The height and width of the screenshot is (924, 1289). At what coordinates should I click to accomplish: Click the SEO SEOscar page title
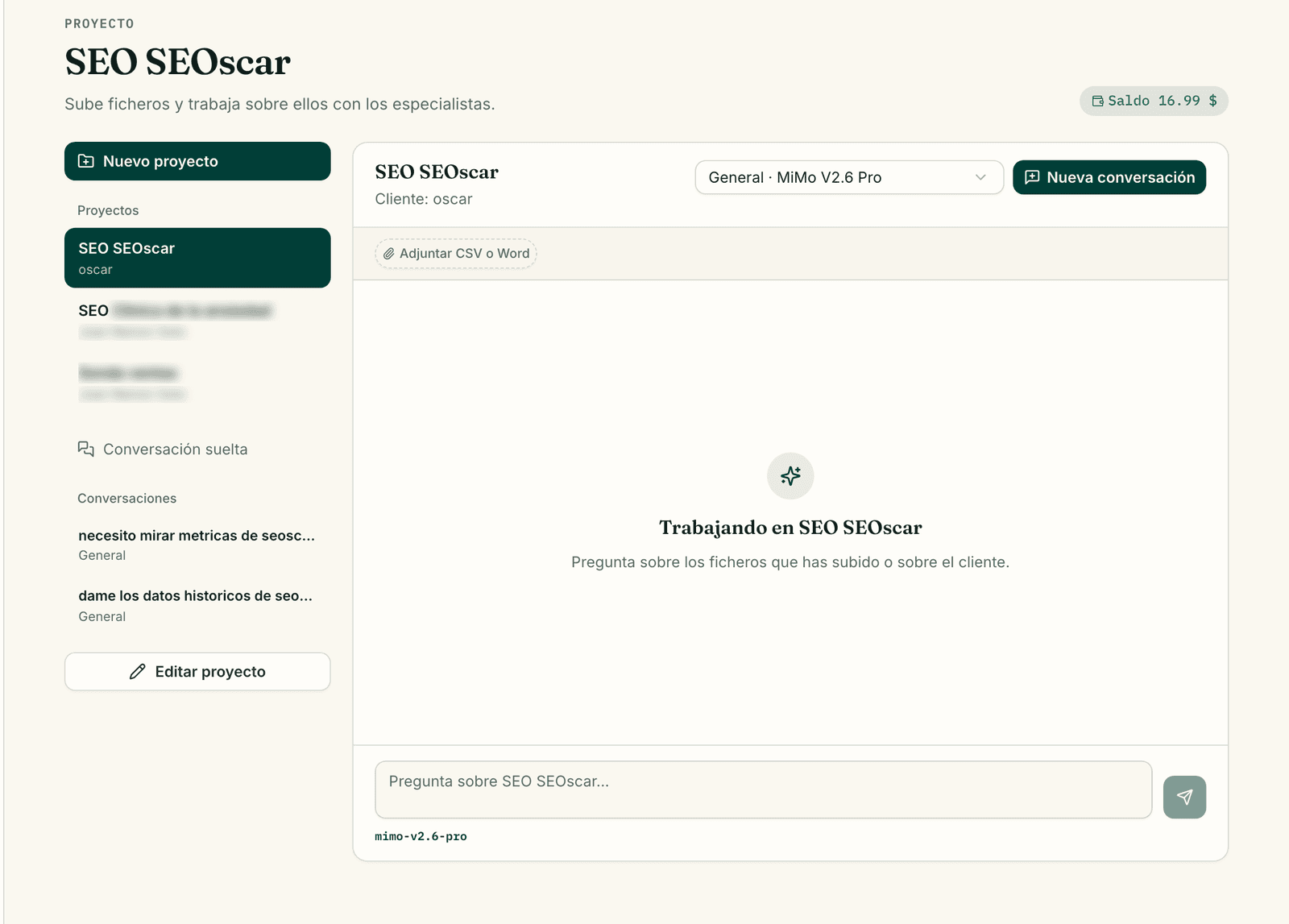(x=178, y=62)
